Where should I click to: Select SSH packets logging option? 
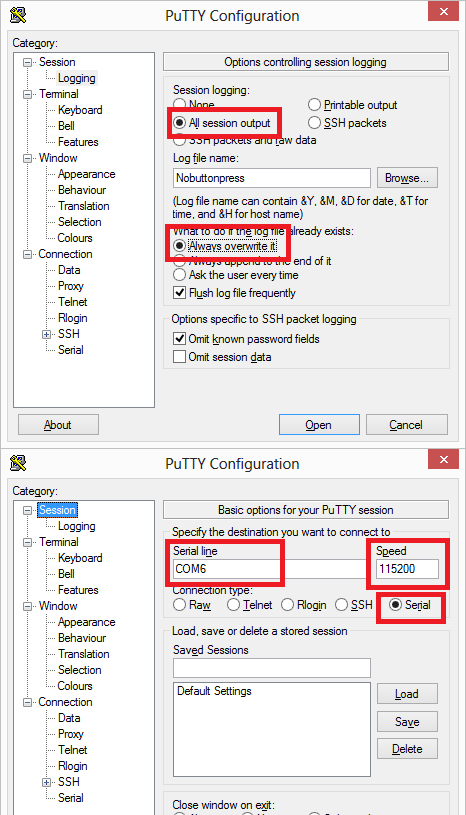point(314,123)
